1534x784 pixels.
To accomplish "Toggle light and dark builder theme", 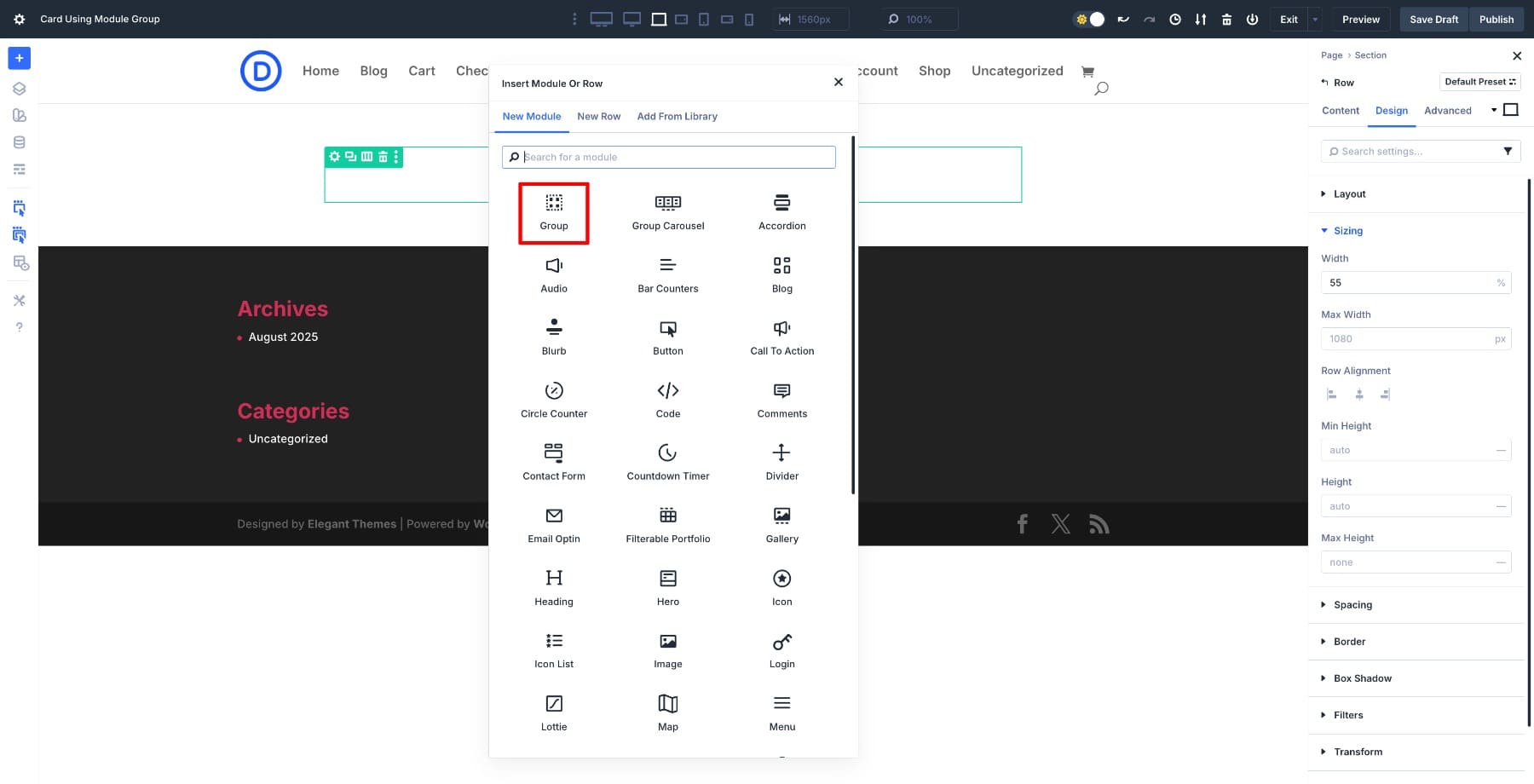I will [1088, 19].
